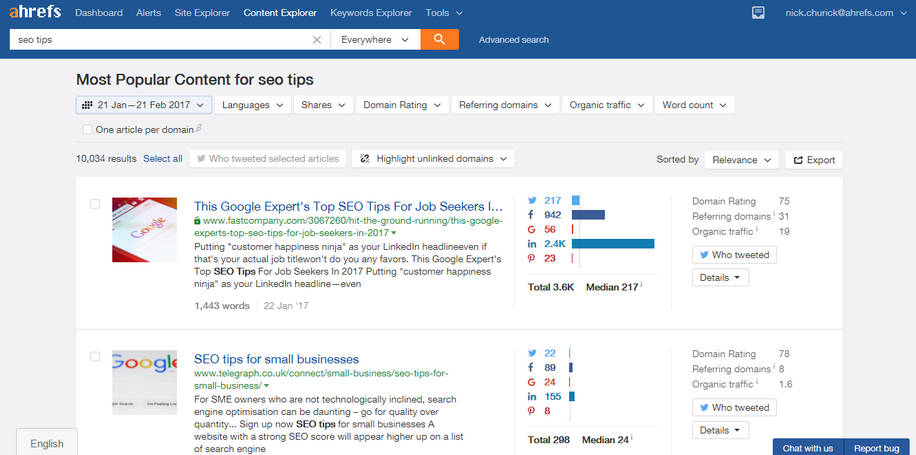Expand Highlight unlinked domains dropdown
The height and width of the screenshot is (455, 916).
point(433,158)
